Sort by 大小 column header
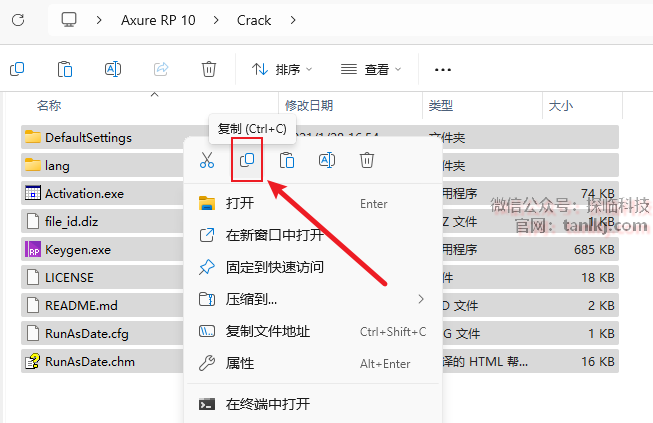Image resolution: width=653 pixels, height=423 pixels. (x=561, y=105)
